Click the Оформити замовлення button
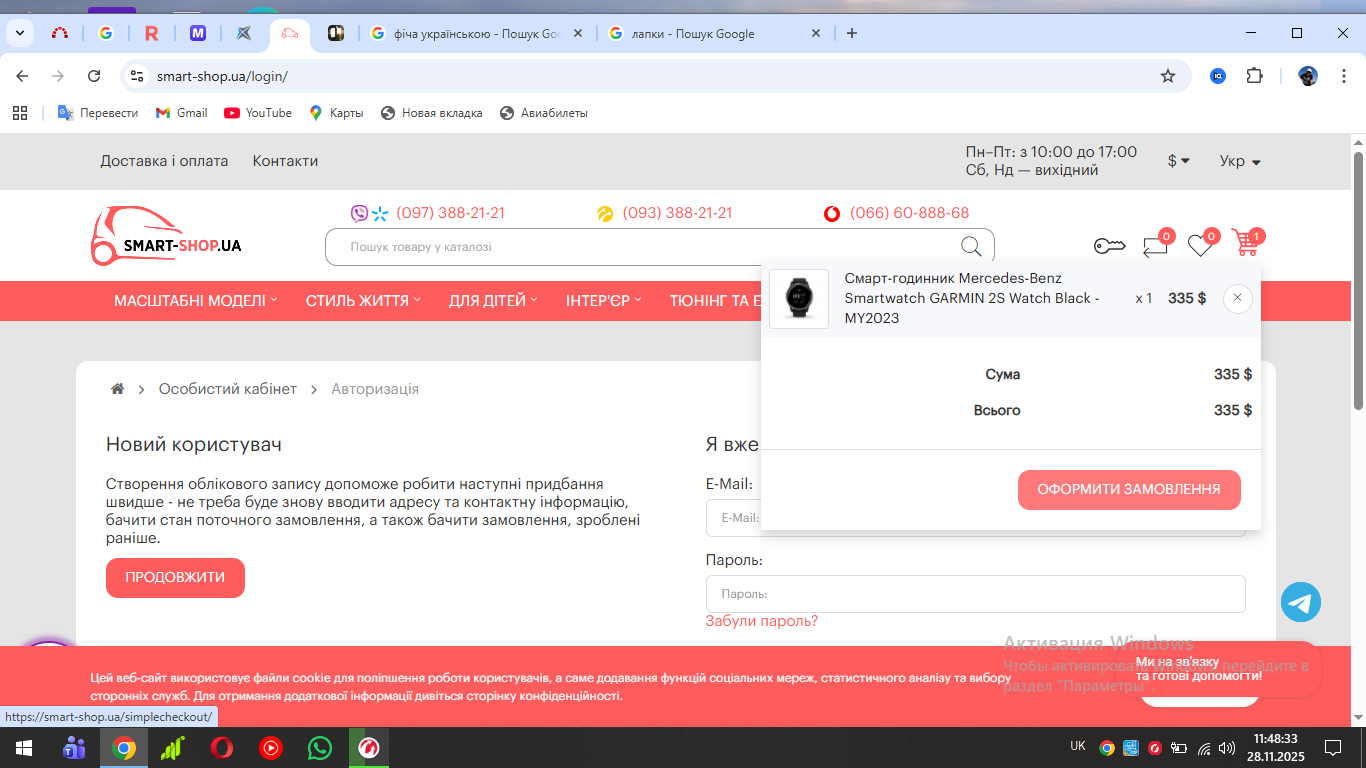Screen dimensions: 1366x768 (x=1128, y=490)
